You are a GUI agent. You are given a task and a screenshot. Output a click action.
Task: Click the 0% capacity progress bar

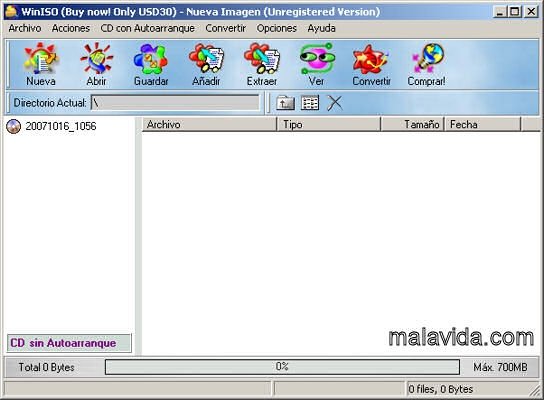point(282,367)
